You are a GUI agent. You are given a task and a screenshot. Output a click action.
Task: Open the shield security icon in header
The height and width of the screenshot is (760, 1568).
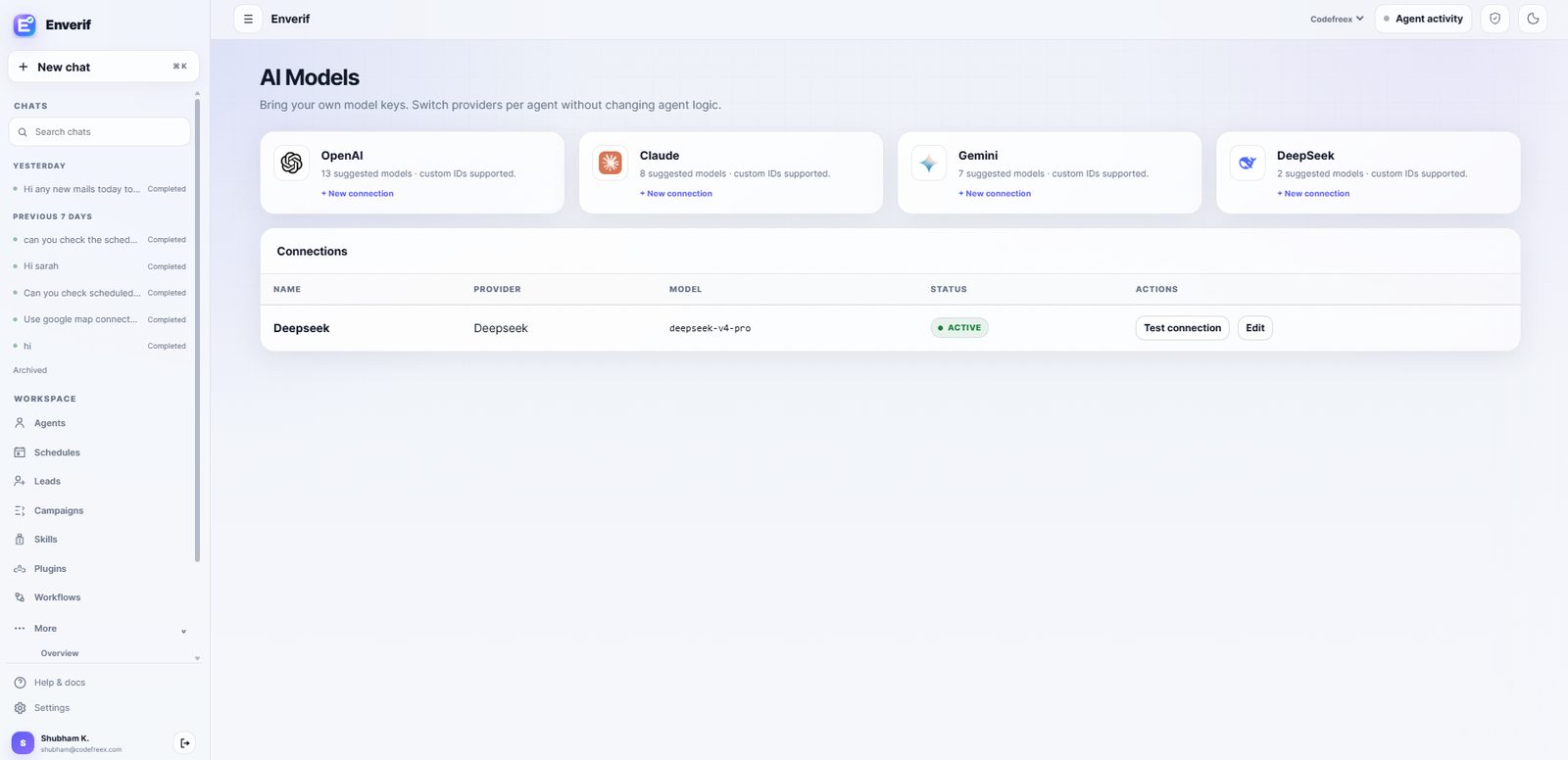coord(1494,19)
